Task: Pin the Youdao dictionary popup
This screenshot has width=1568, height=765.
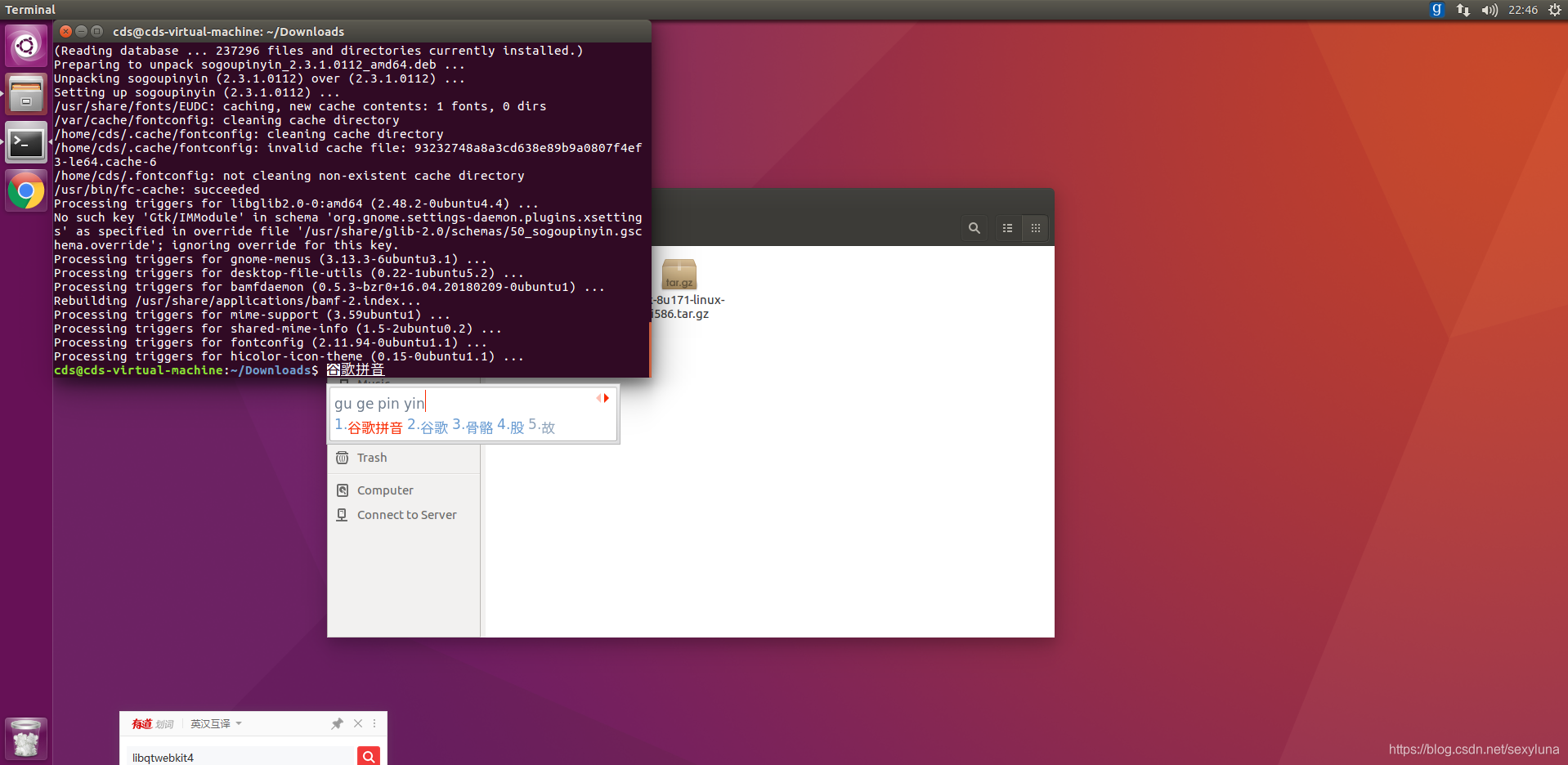Action: point(337,723)
